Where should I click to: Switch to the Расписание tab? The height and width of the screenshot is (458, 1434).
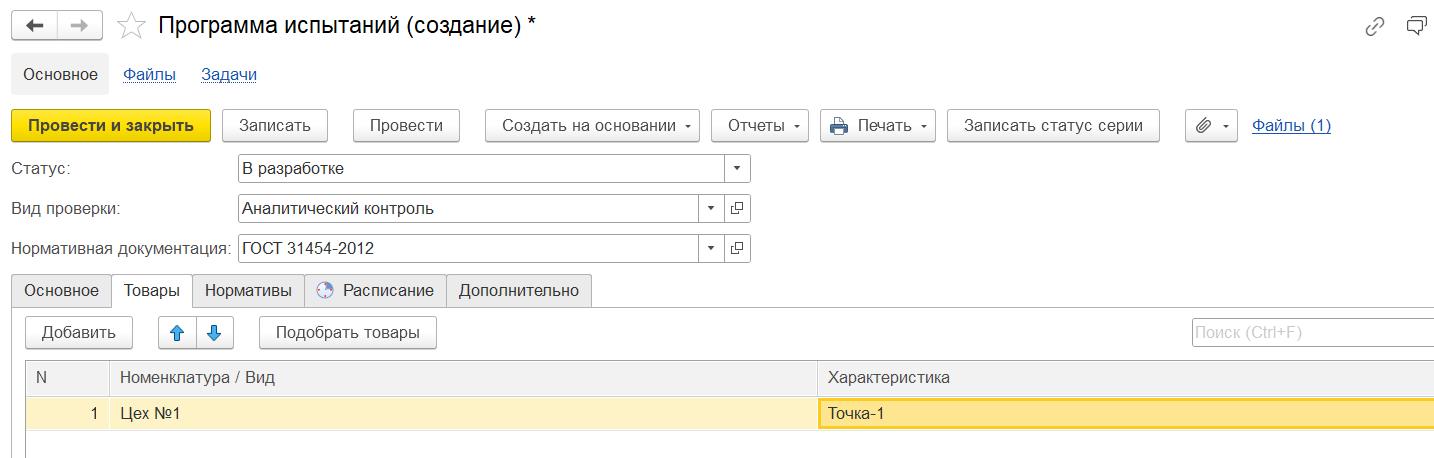tap(375, 291)
